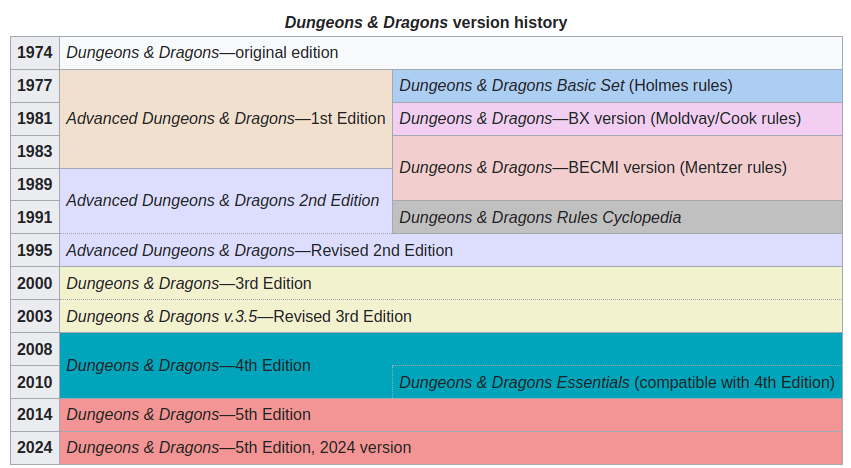Select Advanced Dungeons & Dragons—1st Edition cell
This screenshot has height=468, width=851.
pyautogui.click(x=226, y=119)
